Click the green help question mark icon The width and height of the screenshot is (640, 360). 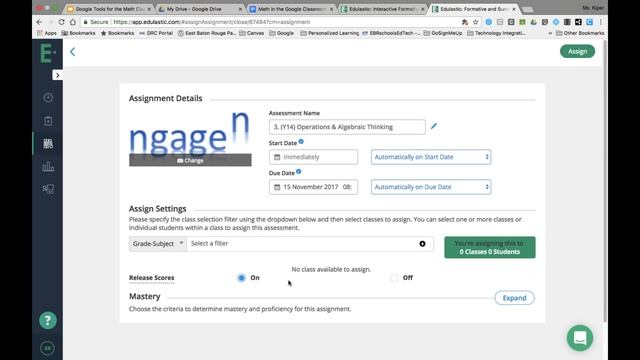click(x=48, y=320)
